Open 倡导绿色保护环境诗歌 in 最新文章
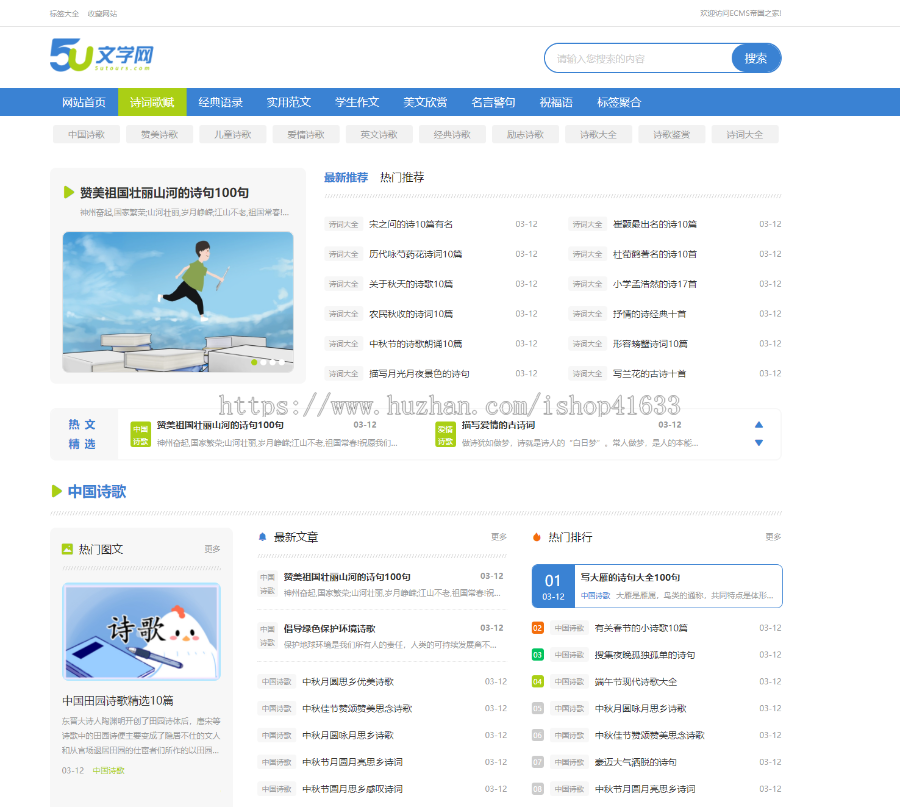Viewport: 900px width, 807px height. pos(329,628)
